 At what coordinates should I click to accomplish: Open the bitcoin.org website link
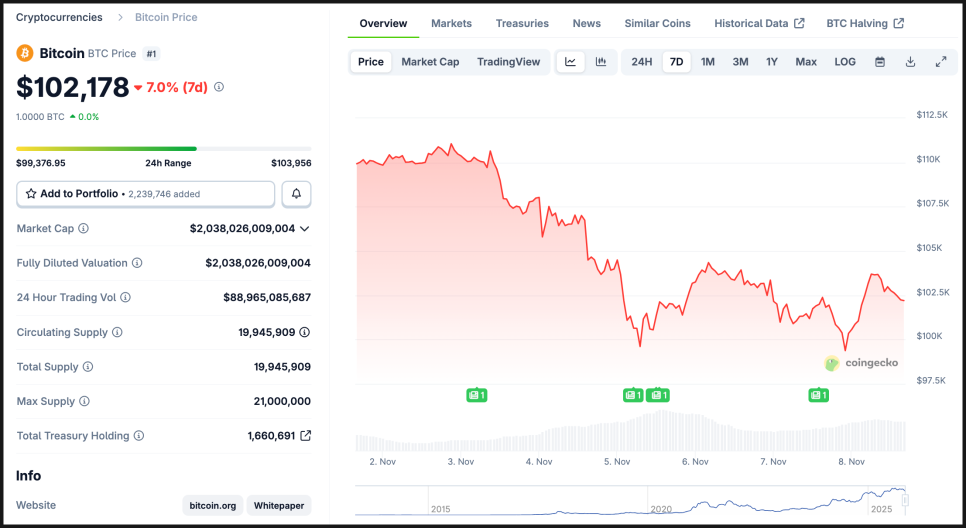[x=214, y=506]
